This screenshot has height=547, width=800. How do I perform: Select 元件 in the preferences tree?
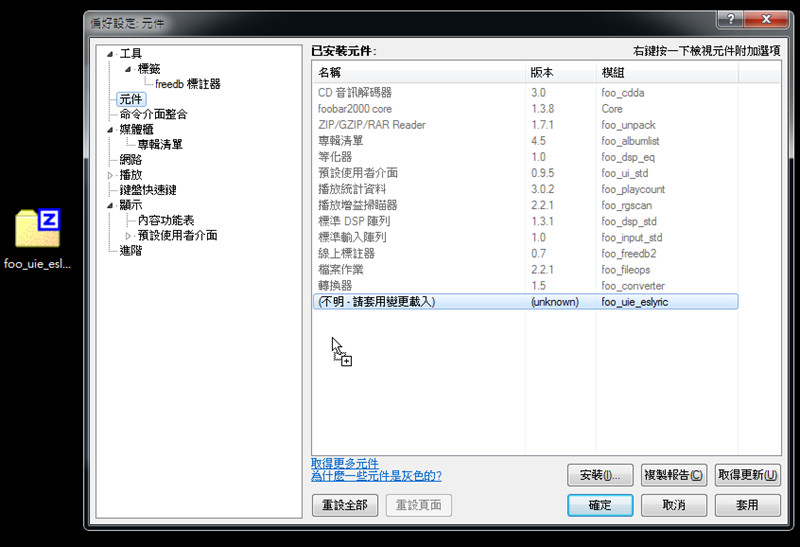point(131,99)
